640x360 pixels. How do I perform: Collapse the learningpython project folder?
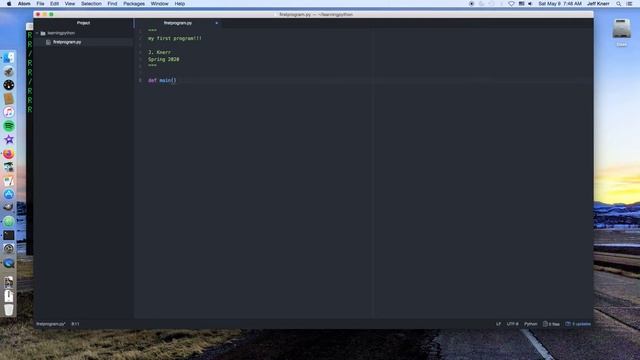click(x=37, y=33)
